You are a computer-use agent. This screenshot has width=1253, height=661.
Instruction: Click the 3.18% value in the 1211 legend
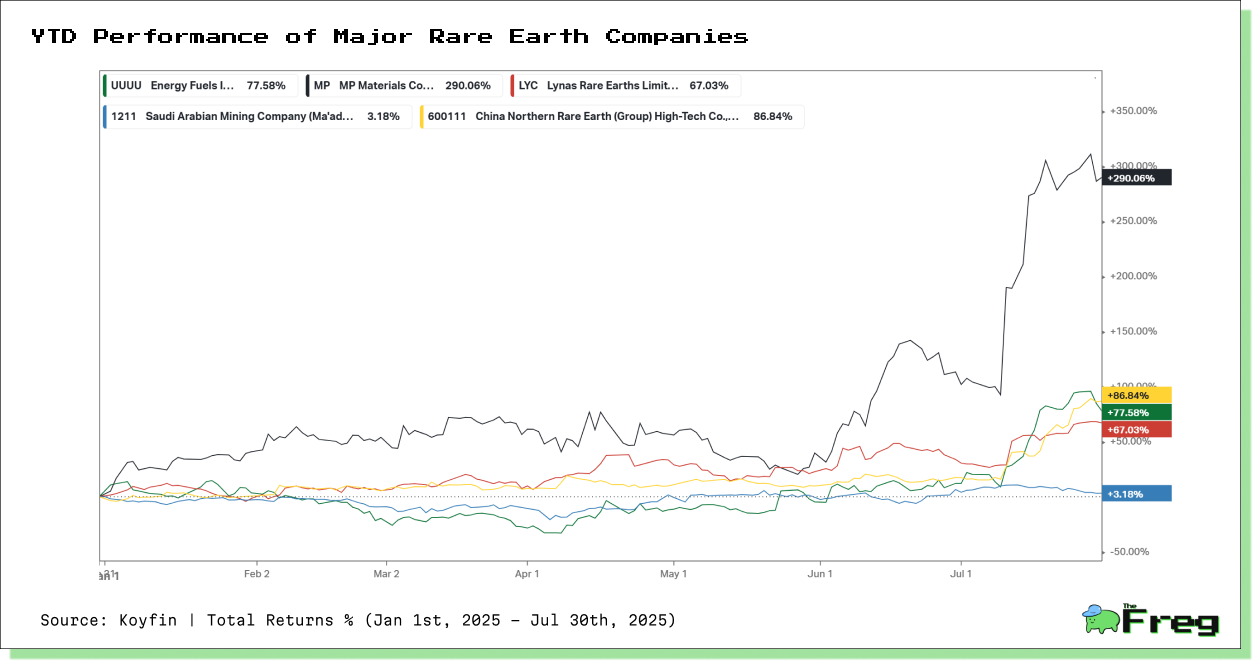tap(383, 117)
